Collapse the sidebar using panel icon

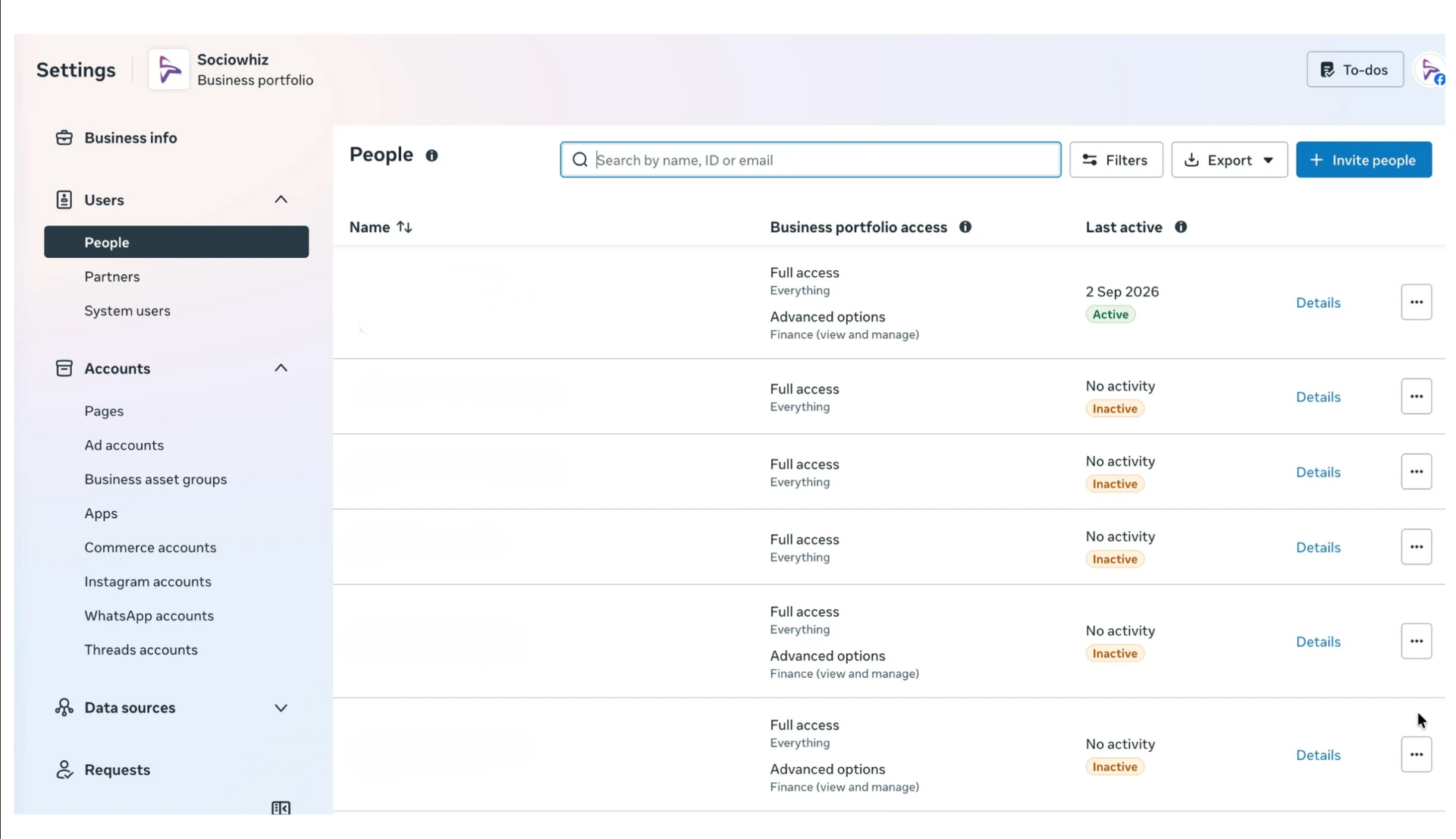pos(281,808)
